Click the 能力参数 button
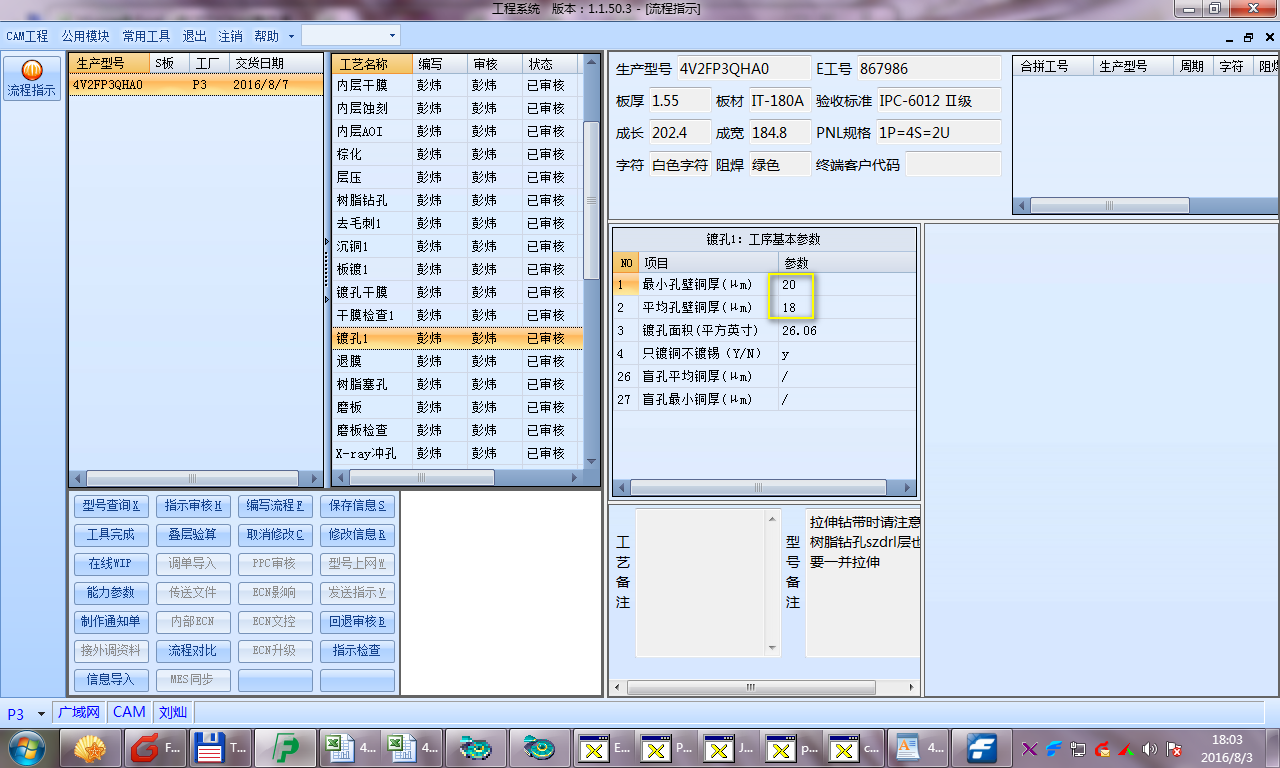Image resolution: width=1280 pixels, height=768 pixels. click(111, 593)
